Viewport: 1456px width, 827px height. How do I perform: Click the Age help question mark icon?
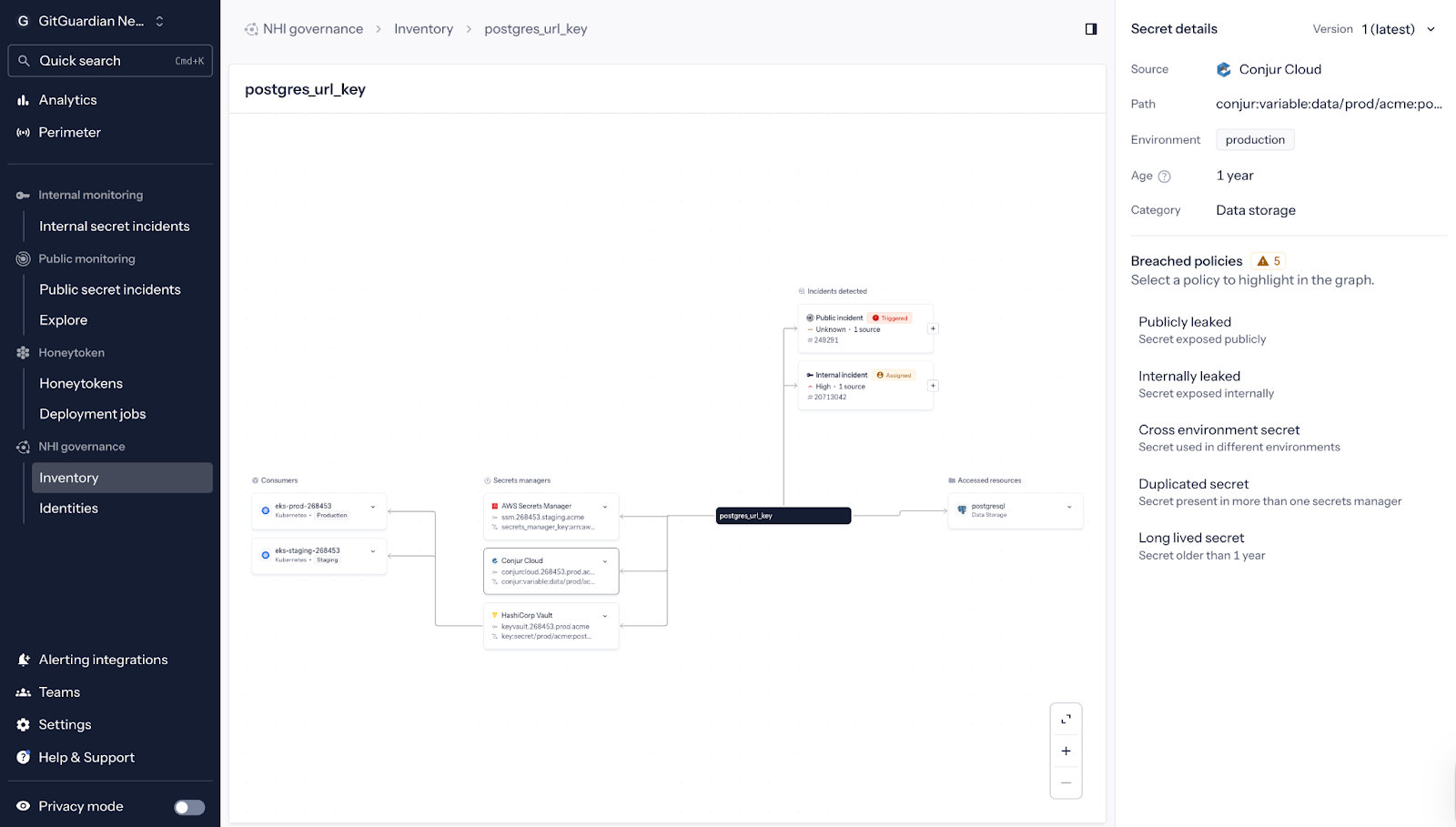pyautogui.click(x=1164, y=176)
